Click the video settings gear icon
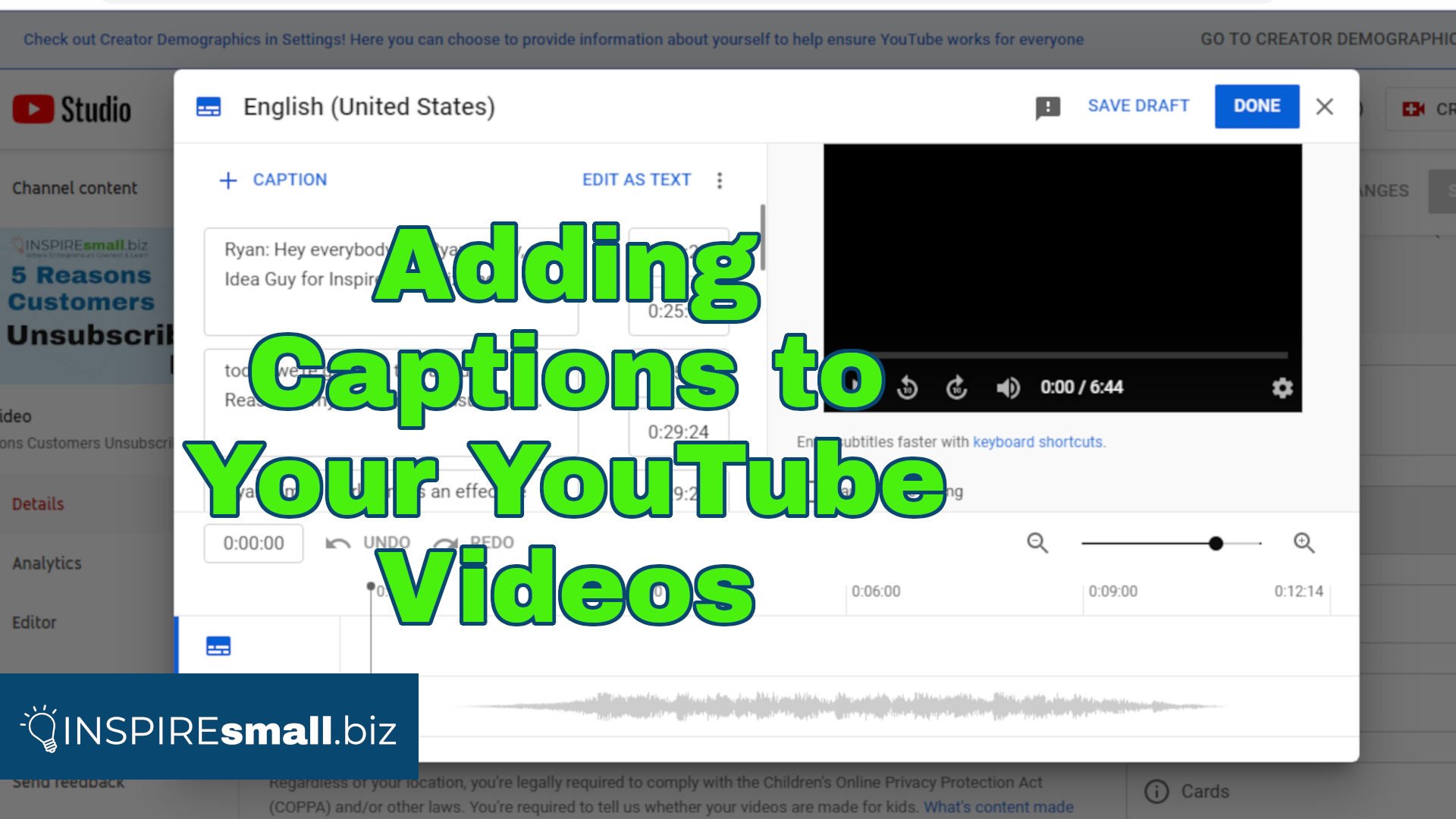Viewport: 1456px width, 819px height. point(1282,388)
